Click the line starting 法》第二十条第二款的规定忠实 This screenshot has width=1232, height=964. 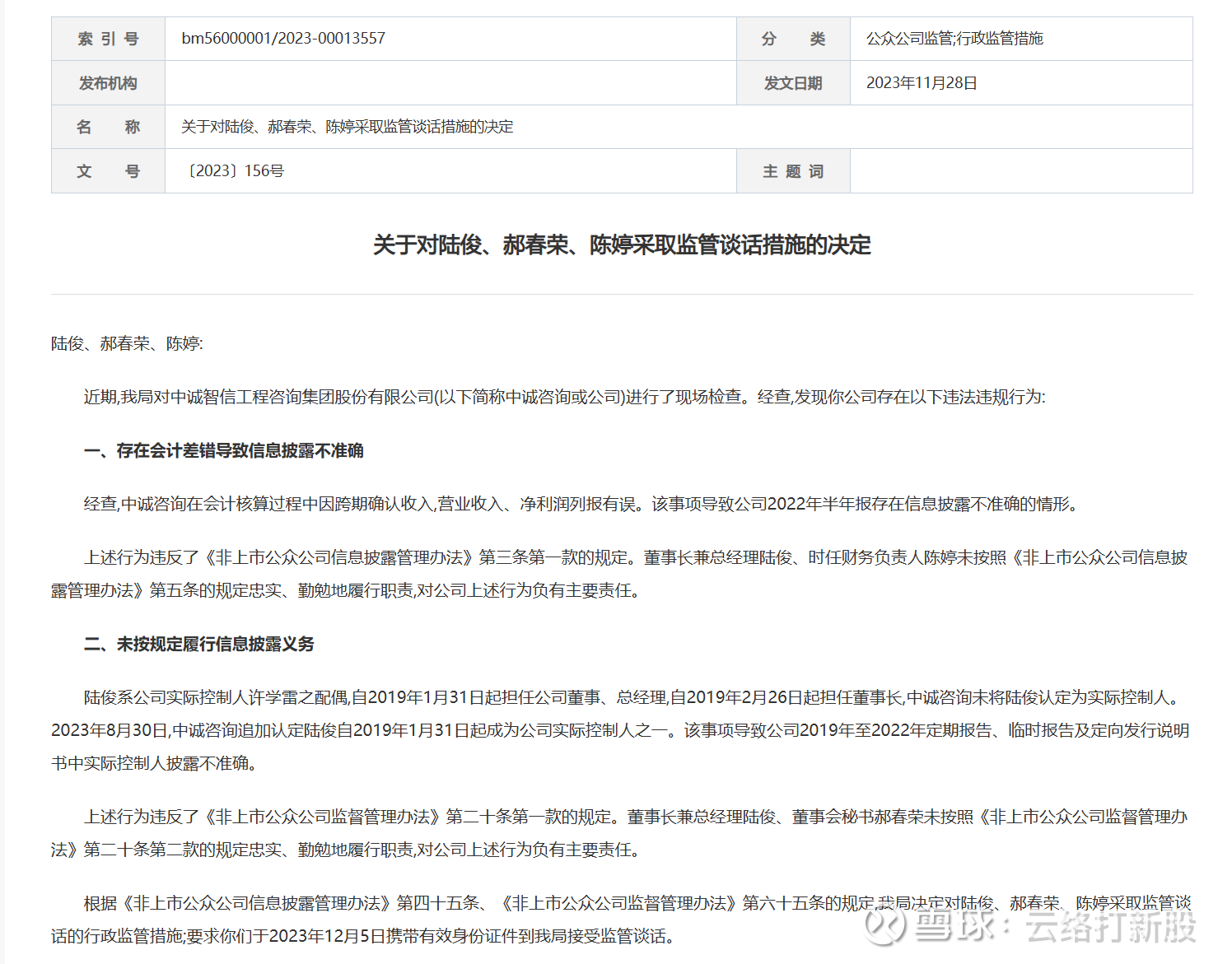click(347, 850)
